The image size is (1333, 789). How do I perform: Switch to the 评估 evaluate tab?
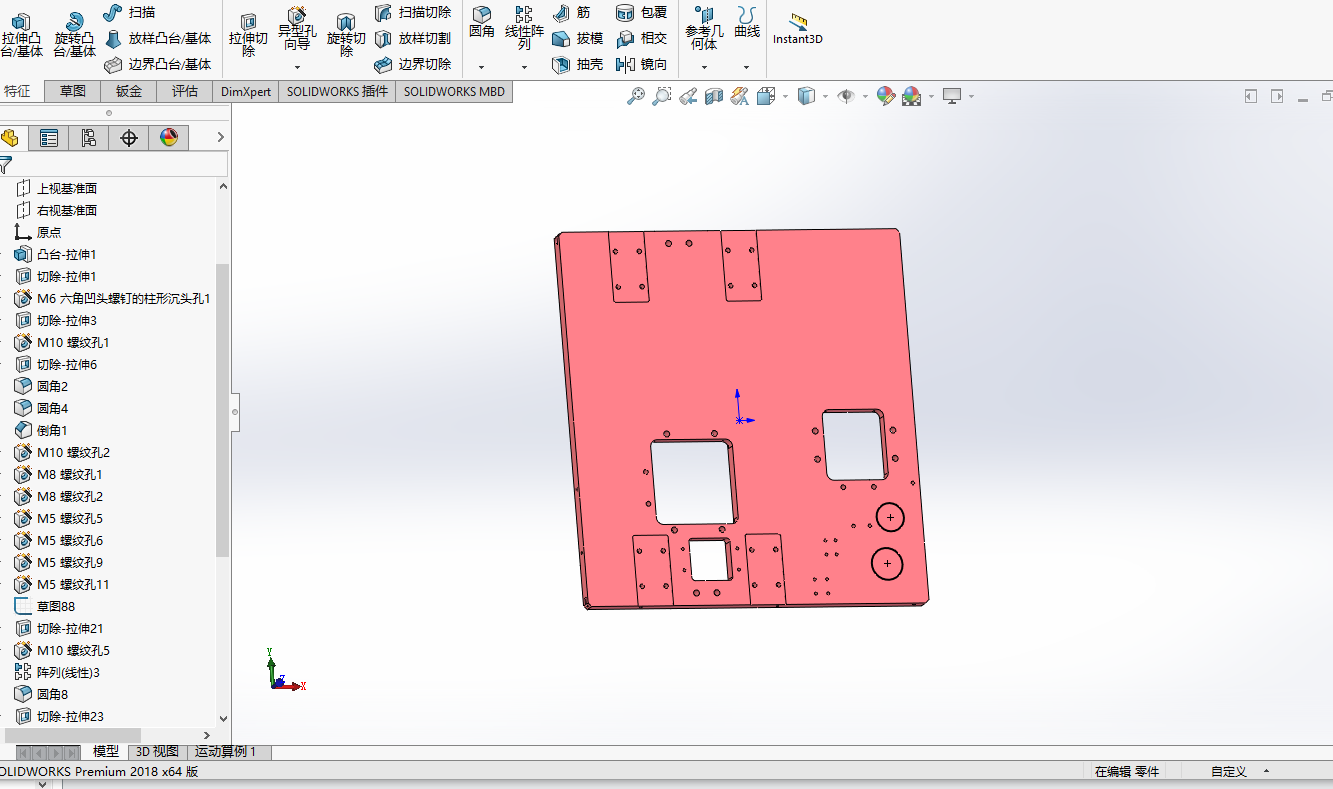click(185, 91)
